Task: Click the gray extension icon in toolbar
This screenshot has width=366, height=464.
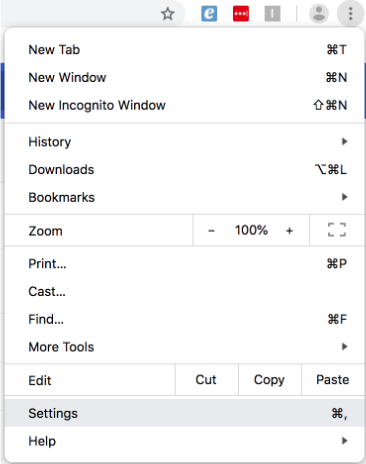Action: tap(272, 14)
